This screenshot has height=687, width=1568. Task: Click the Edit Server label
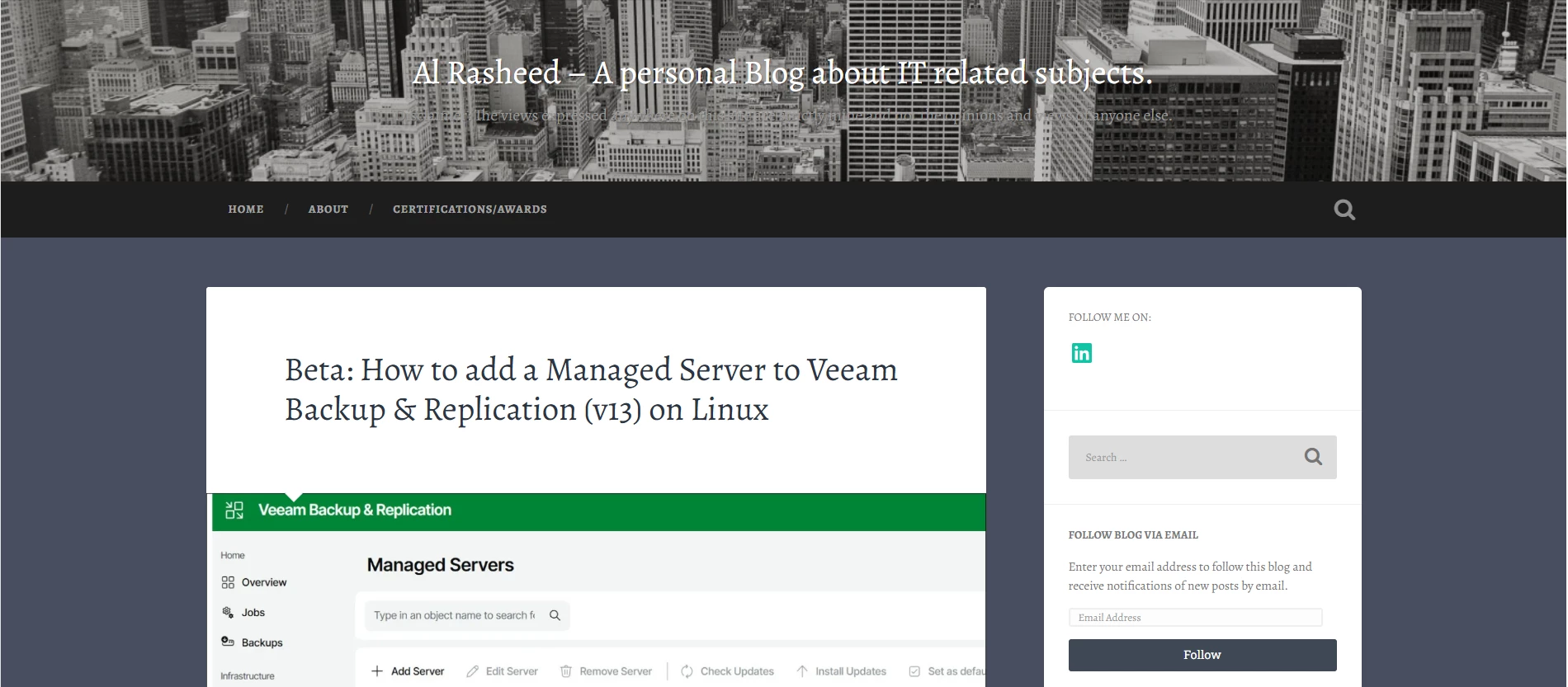pos(512,671)
